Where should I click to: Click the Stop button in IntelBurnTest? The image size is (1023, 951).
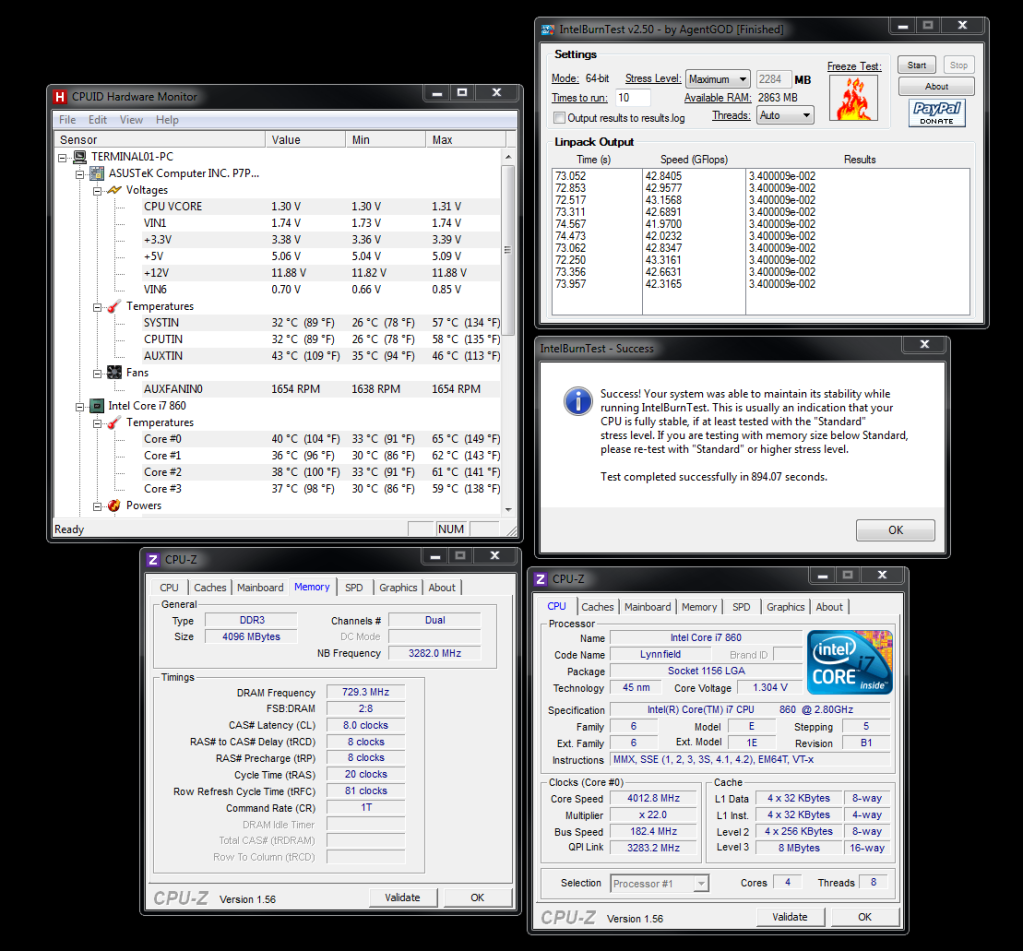coord(958,65)
